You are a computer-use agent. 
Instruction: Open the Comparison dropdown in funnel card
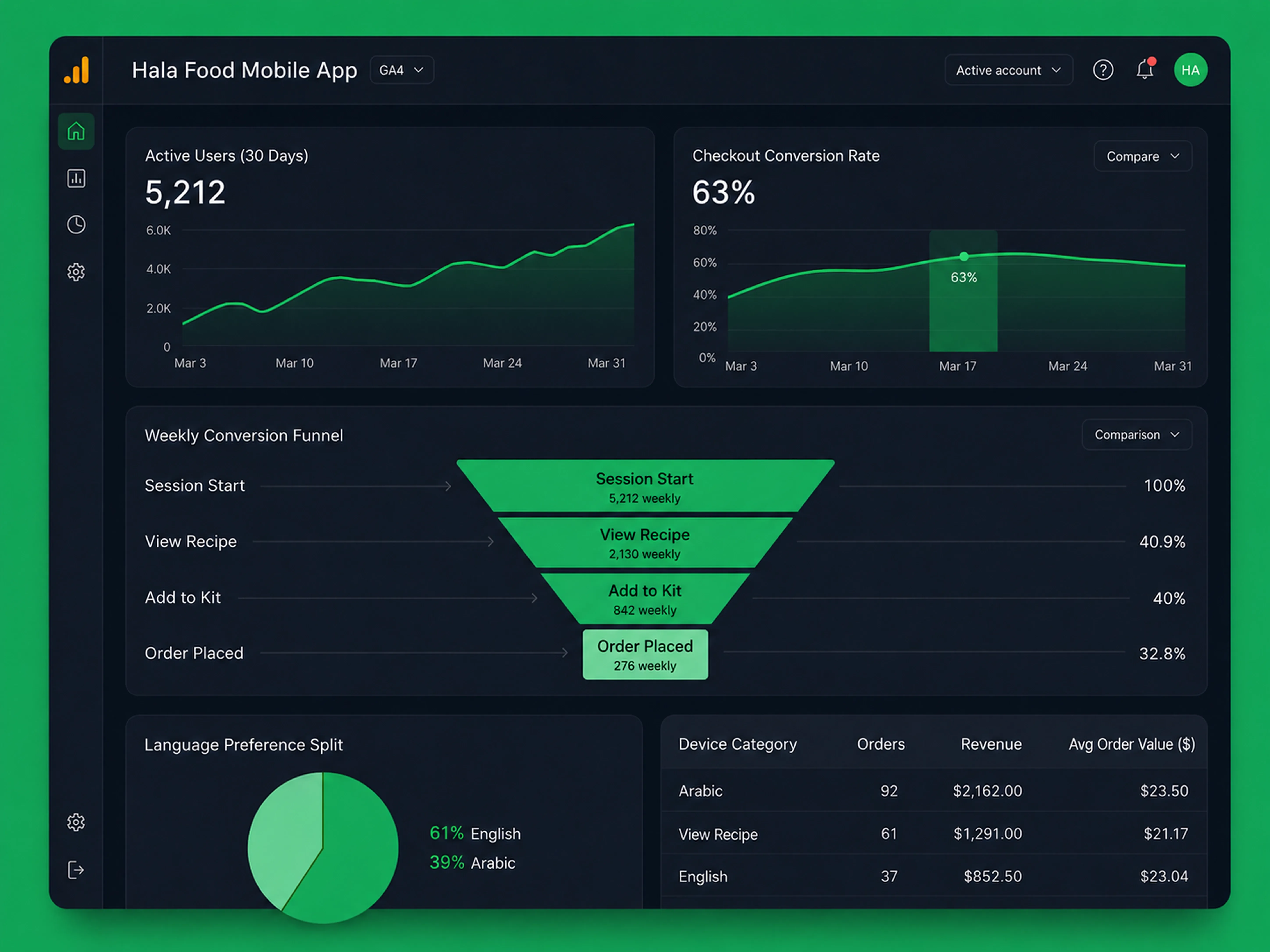pos(1137,434)
